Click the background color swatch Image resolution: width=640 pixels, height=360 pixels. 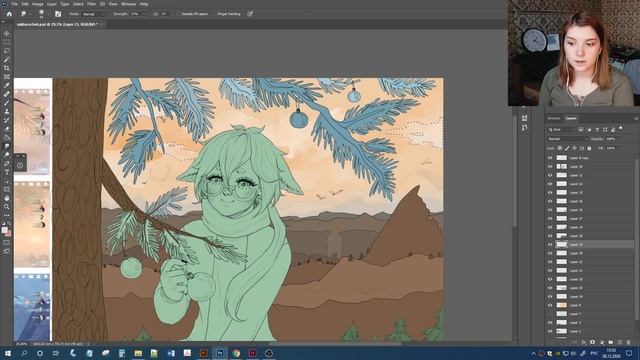click(x=8, y=233)
